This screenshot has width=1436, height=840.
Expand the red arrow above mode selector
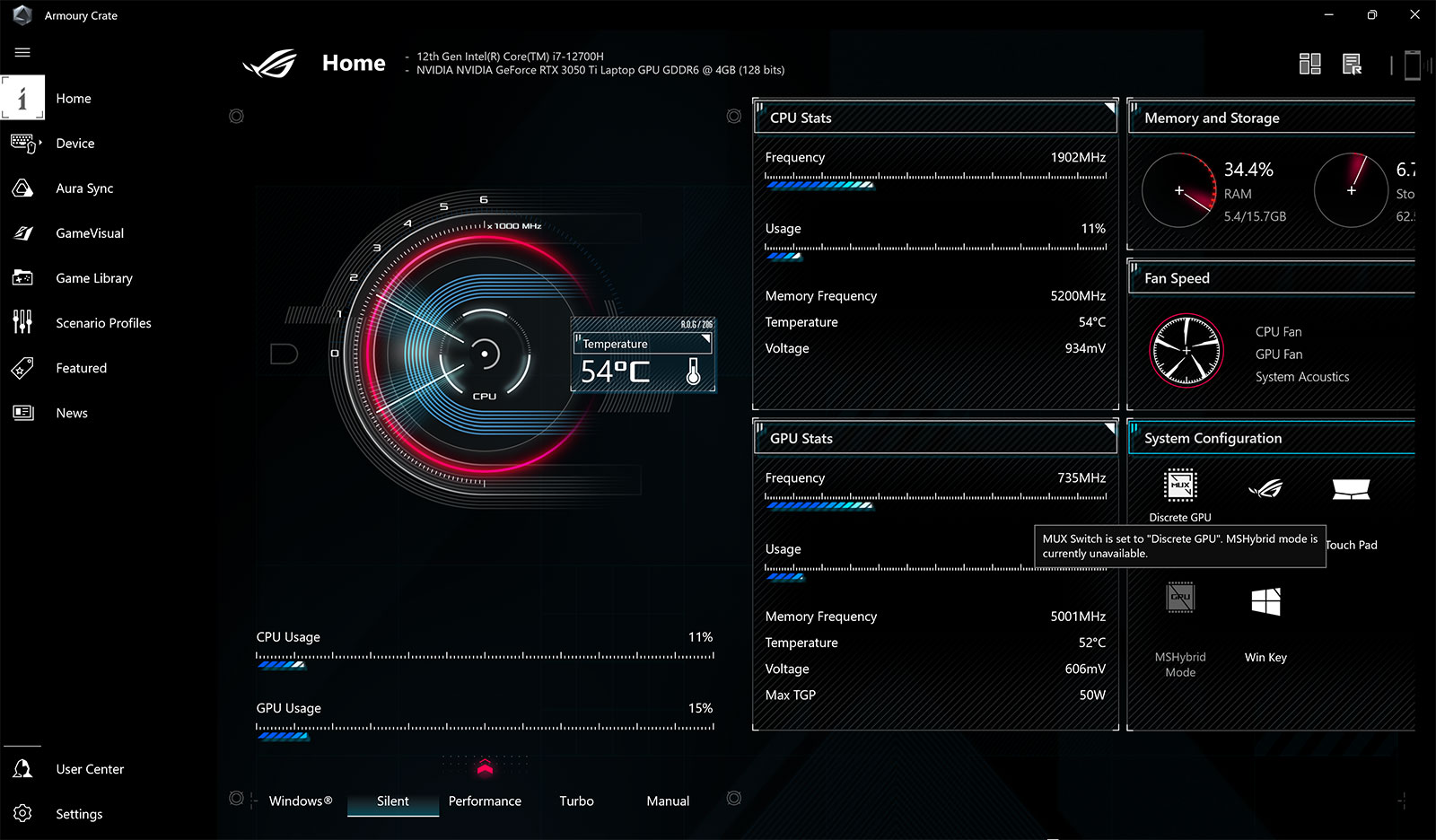pyautogui.click(x=485, y=766)
